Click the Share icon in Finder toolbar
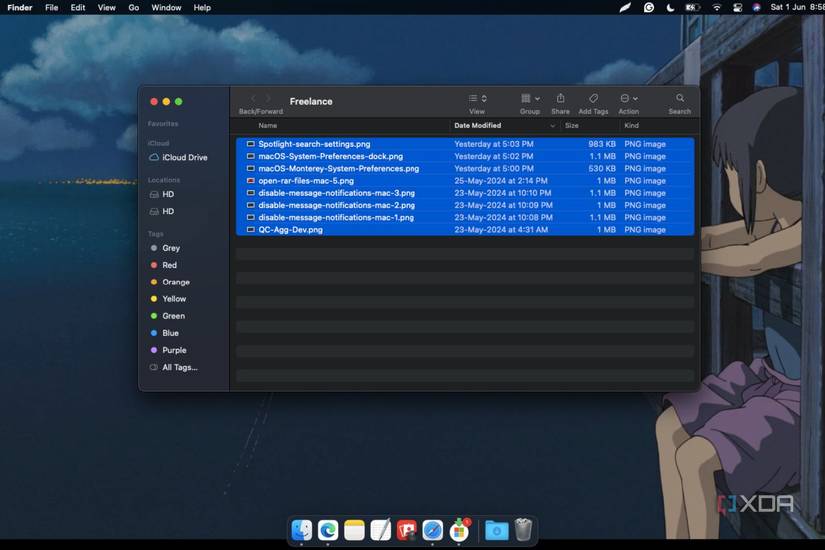The width and height of the screenshot is (825, 550). 560,99
